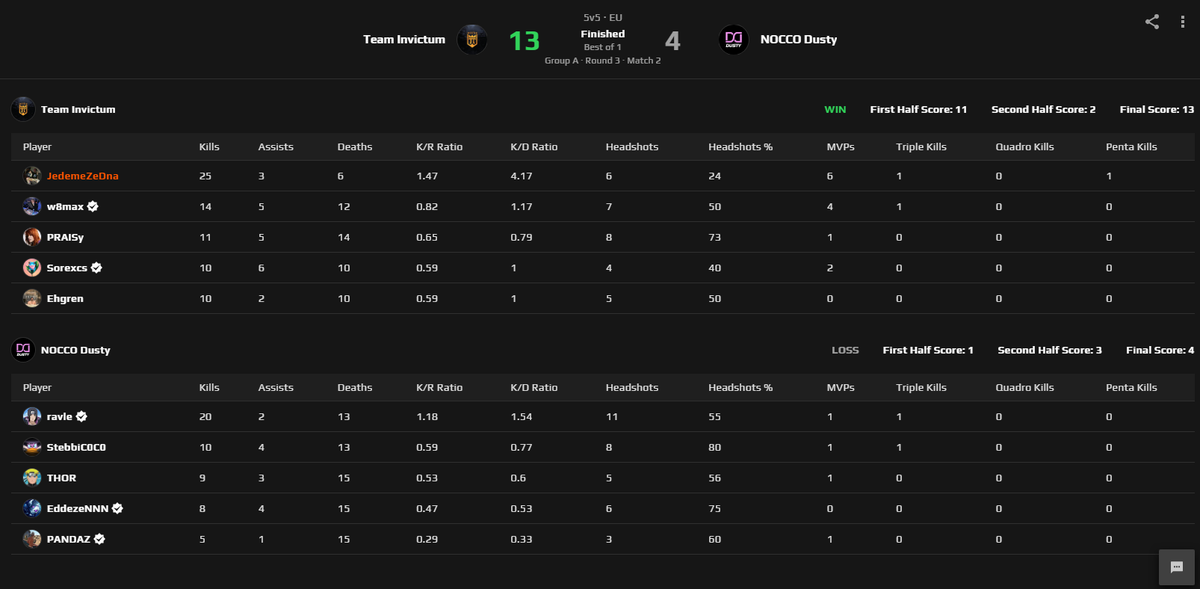Open PRAISy player profile link
This screenshot has width=1200, height=589.
pyautogui.click(x=67, y=238)
